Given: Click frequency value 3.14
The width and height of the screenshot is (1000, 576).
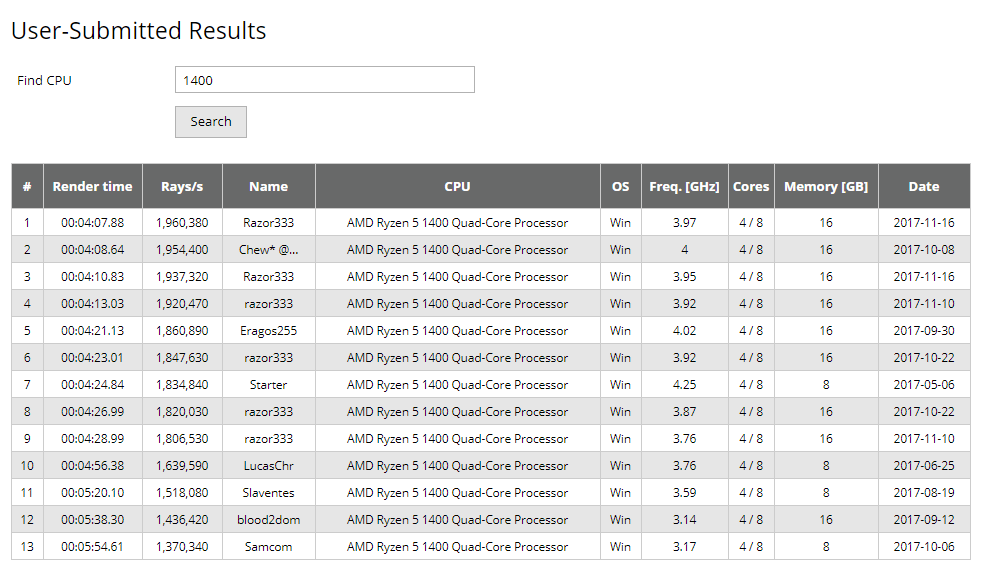Looking at the screenshot, I should click(x=684, y=520).
